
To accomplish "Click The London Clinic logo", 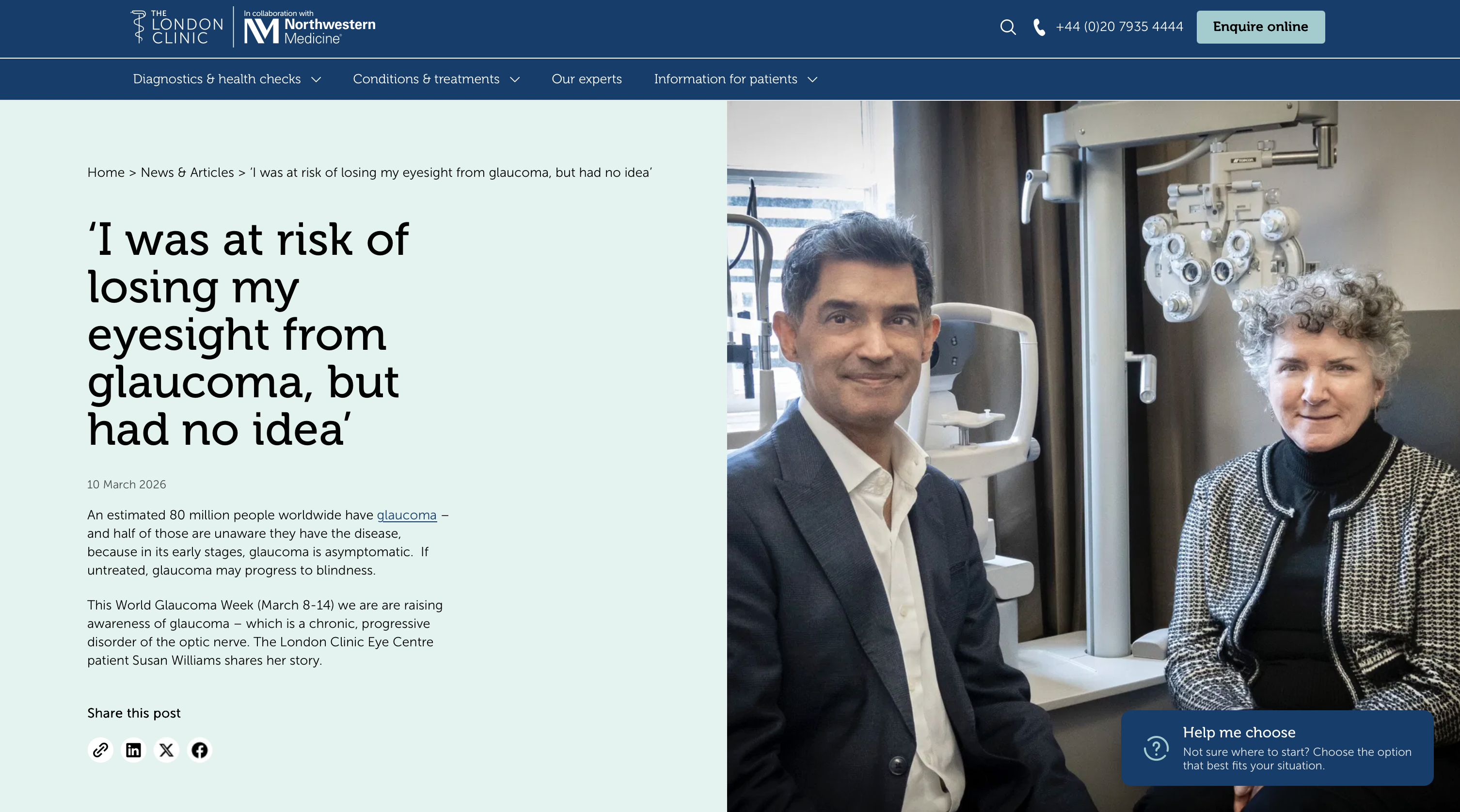I will [177, 27].
